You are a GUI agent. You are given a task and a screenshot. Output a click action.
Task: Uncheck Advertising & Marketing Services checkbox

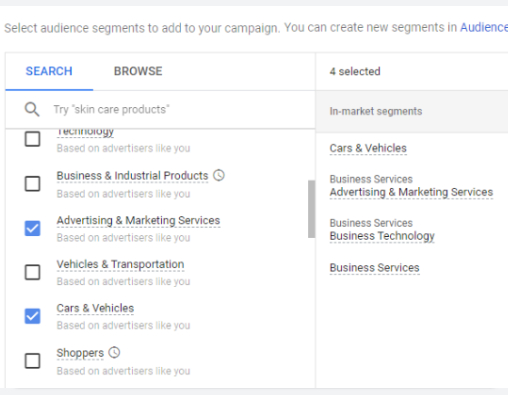point(33,228)
